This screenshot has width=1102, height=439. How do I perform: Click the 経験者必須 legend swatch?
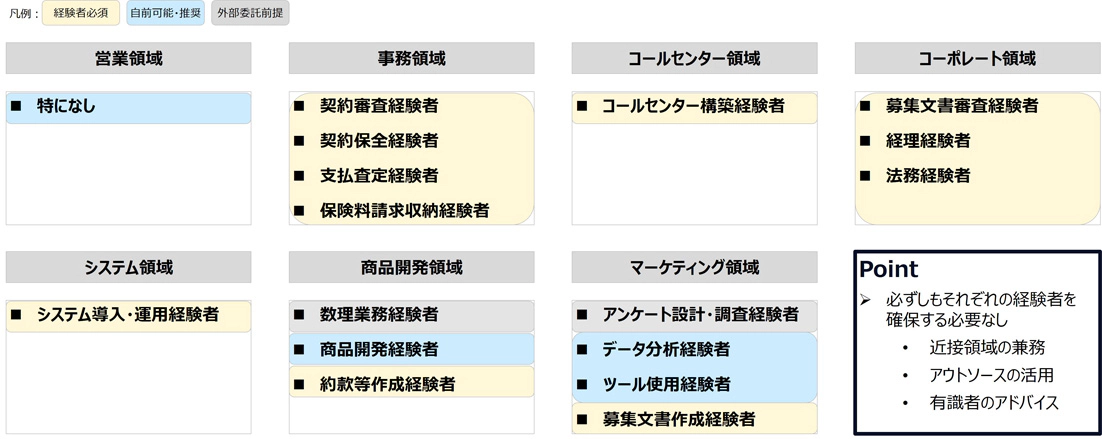point(81,13)
